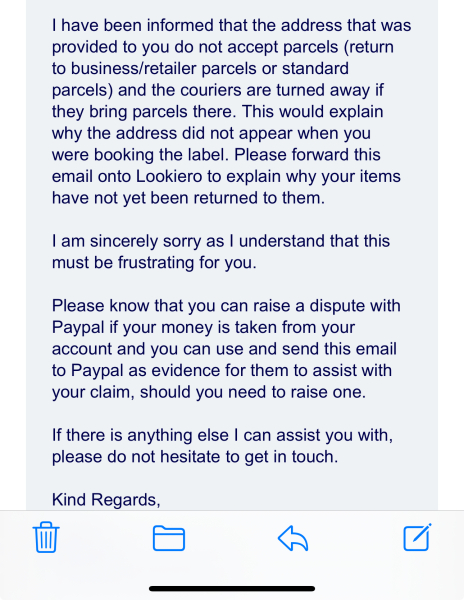Tap the line "I am sincerely sorry as I understand that this"
This screenshot has height=600, width=464.
221,241
